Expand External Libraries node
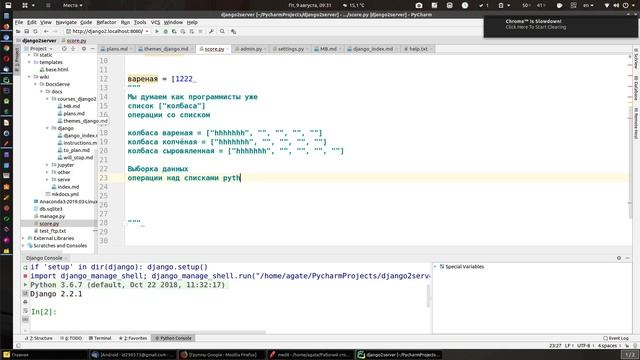The width and height of the screenshot is (640, 360). (x=23, y=238)
